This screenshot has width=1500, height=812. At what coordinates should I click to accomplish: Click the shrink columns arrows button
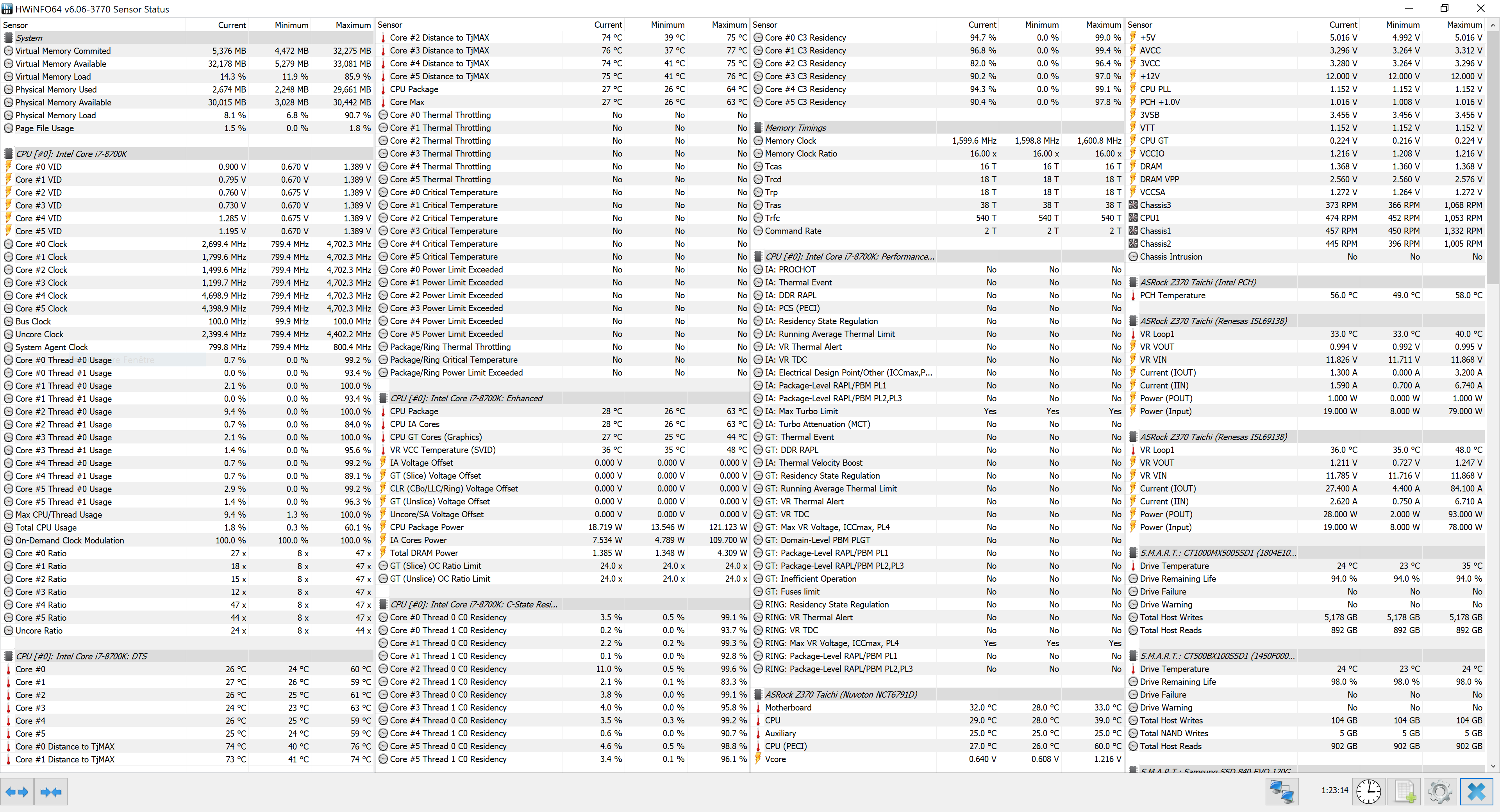tap(51, 792)
